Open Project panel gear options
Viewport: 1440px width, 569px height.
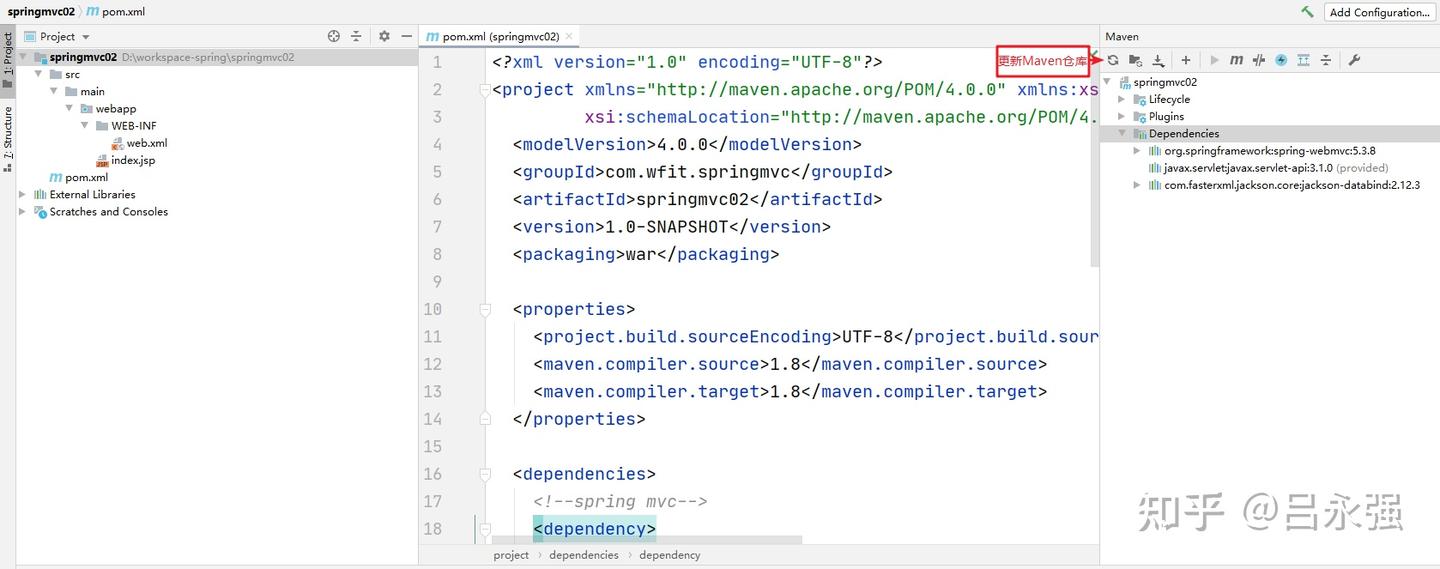tap(385, 36)
